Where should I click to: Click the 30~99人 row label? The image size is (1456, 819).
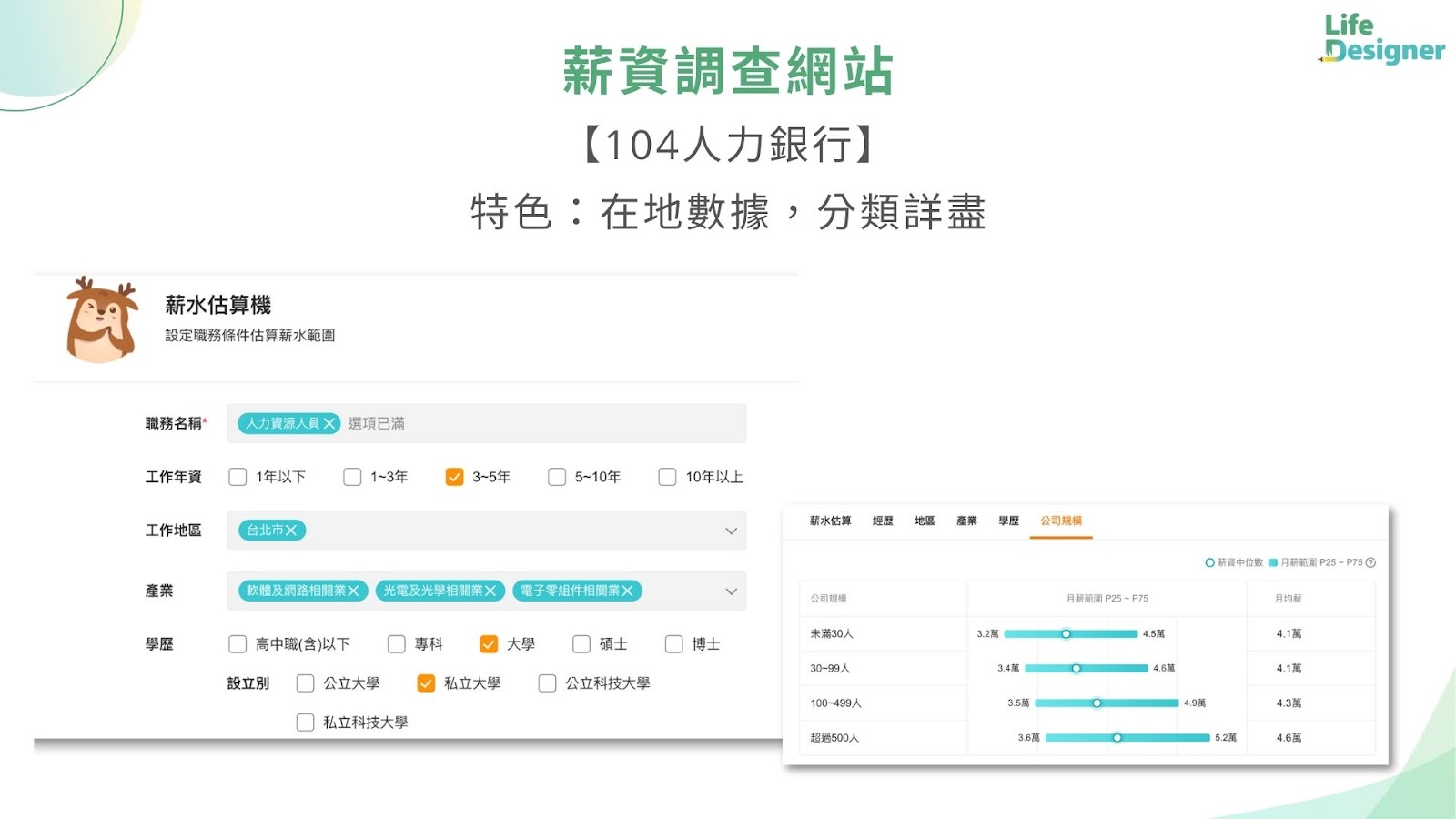pos(830,669)
